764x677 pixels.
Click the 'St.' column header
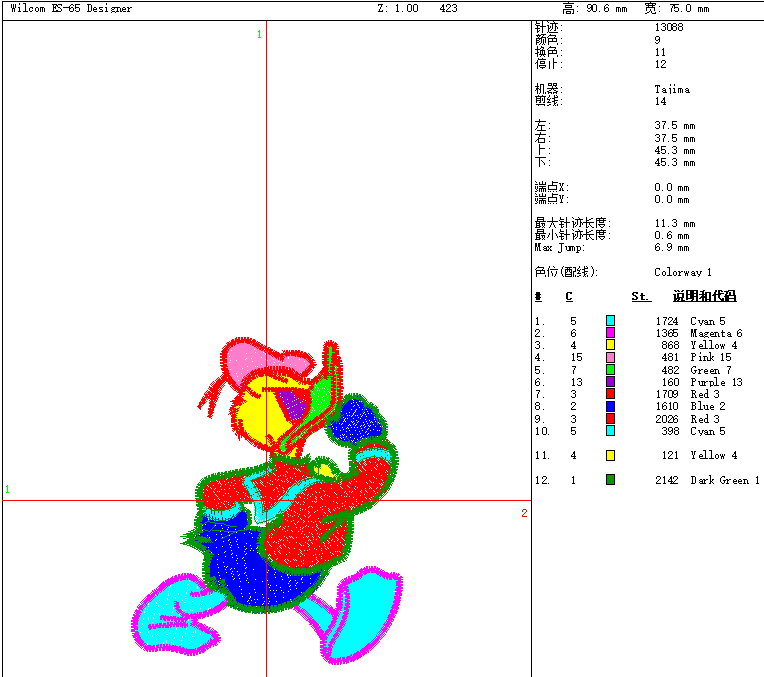pos(641,296)
